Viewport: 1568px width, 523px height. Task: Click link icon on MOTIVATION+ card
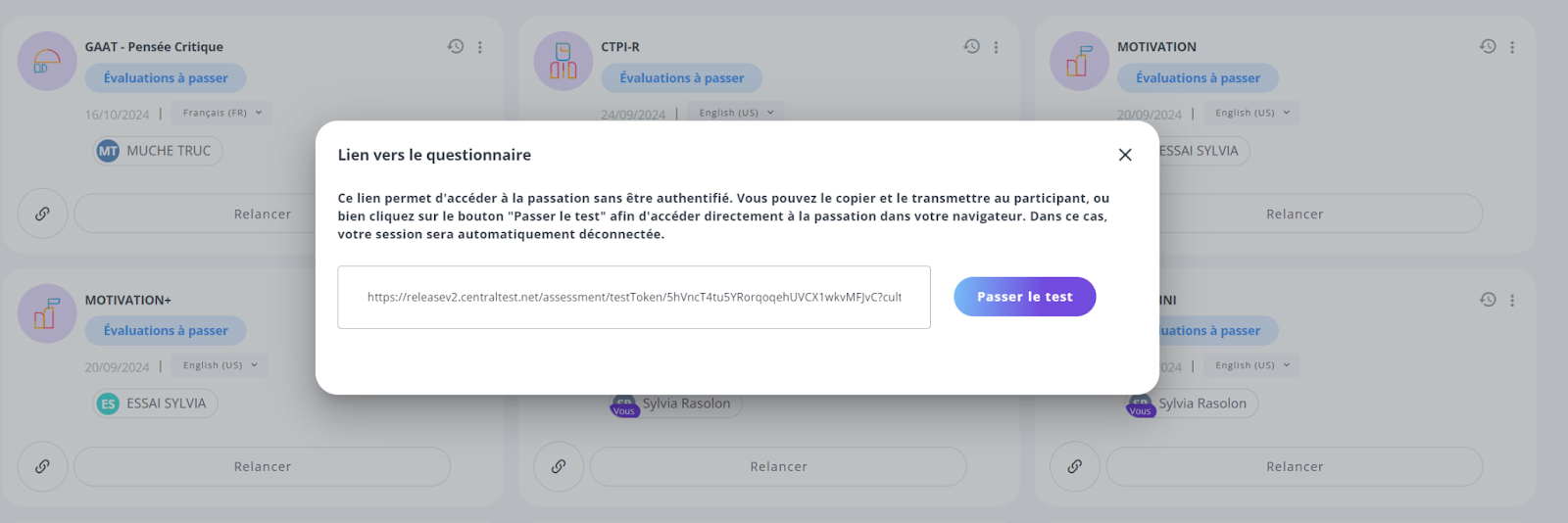click(42, 466)
